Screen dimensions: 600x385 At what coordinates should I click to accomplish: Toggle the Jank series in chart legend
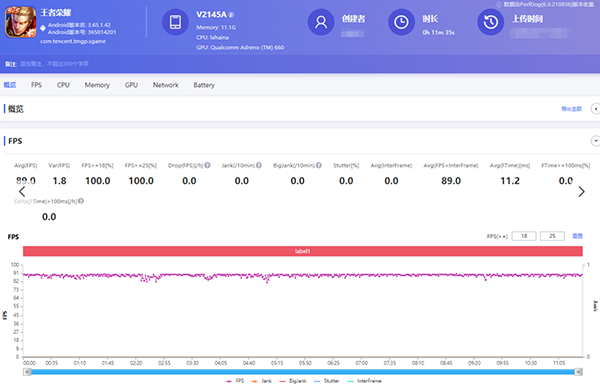[262, 381]
